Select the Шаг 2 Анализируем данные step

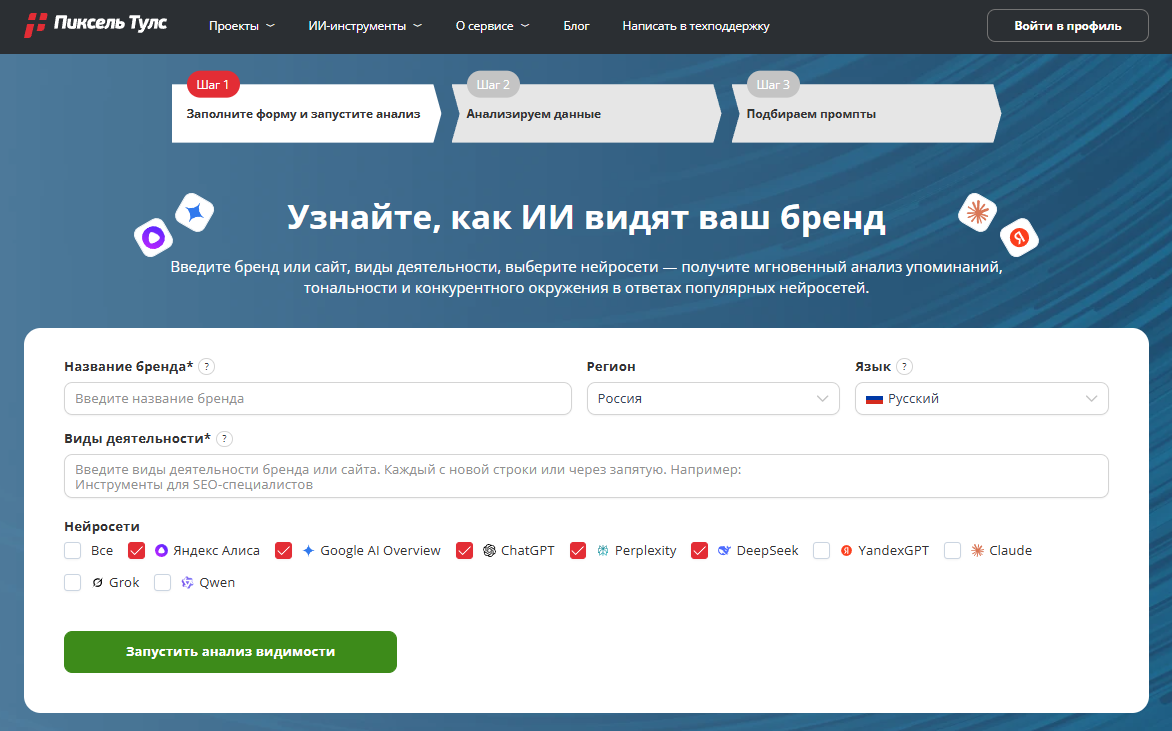coord(587,113)
